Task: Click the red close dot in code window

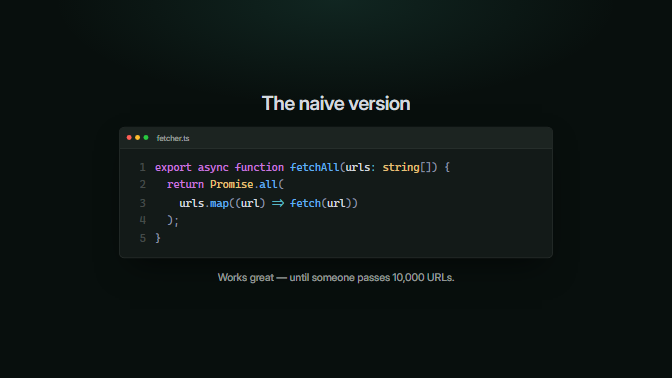Action: (129, 138)
